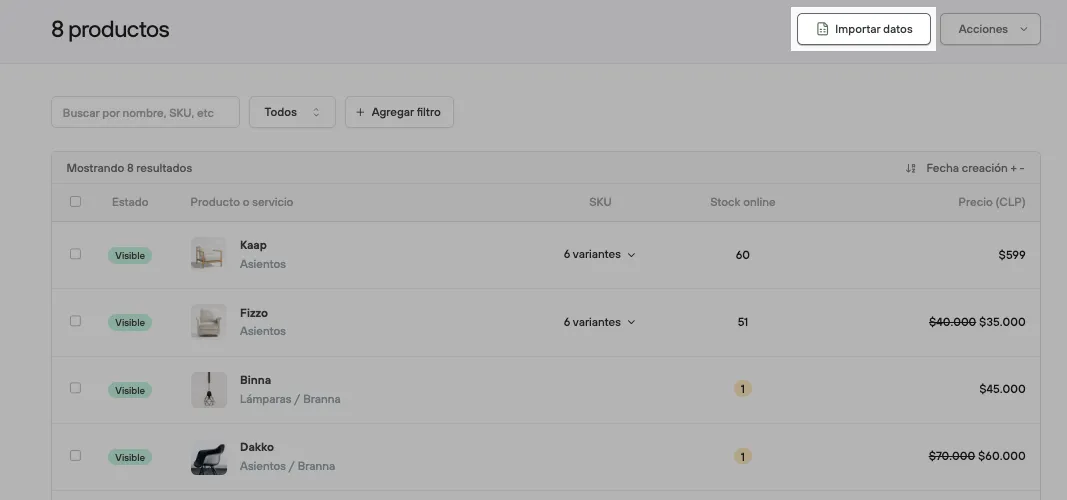
Task: Click the Visible badge on Kaap row
Action: coord(129,256)
